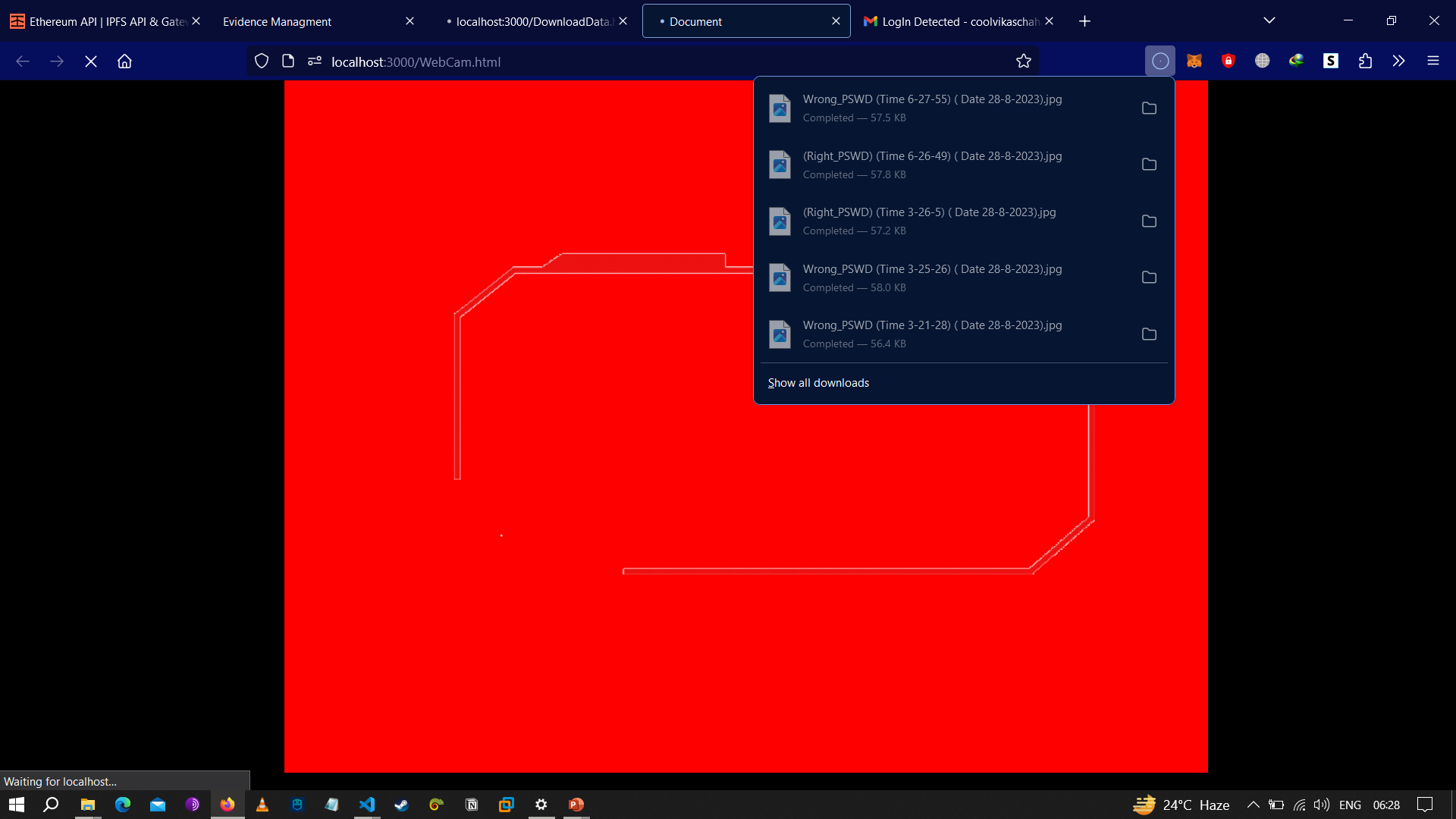Click Show all downloads link
The image size is (1456, 819).
click(x=818, y=383)
